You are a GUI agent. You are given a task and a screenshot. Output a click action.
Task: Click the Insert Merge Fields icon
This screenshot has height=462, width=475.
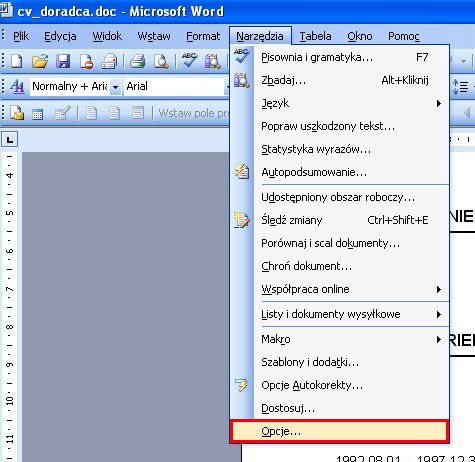(137, 113)
